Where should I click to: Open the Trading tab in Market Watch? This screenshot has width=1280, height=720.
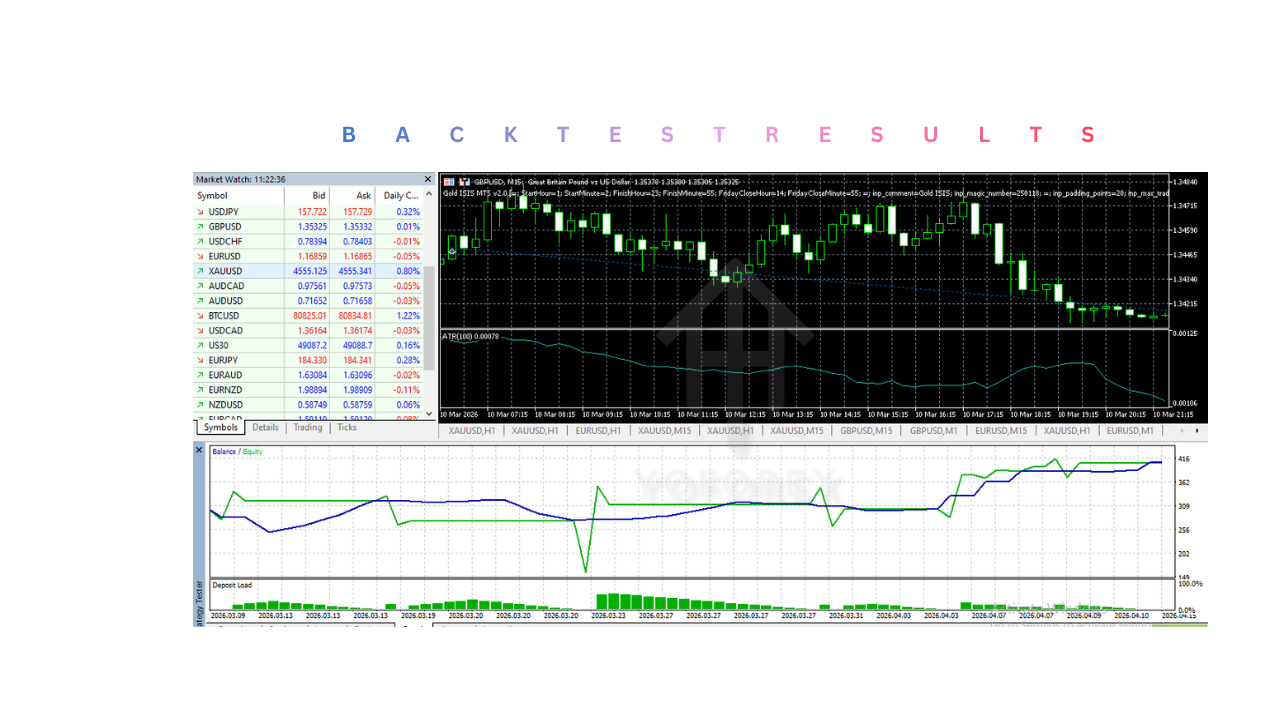pyautogui.click(x=308, y=427)
